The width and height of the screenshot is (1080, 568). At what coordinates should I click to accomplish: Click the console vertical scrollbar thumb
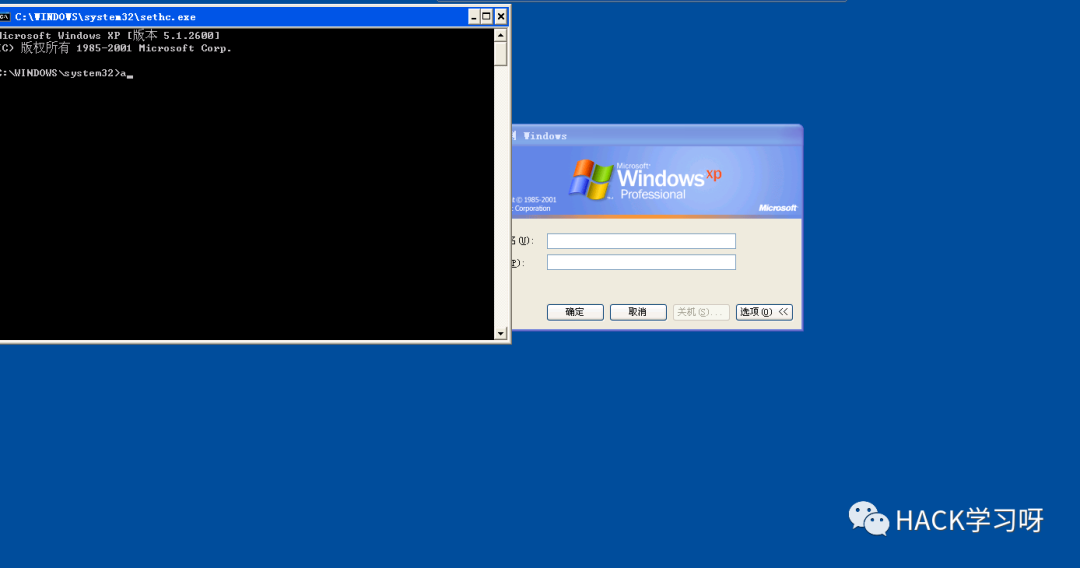[501, 54]
